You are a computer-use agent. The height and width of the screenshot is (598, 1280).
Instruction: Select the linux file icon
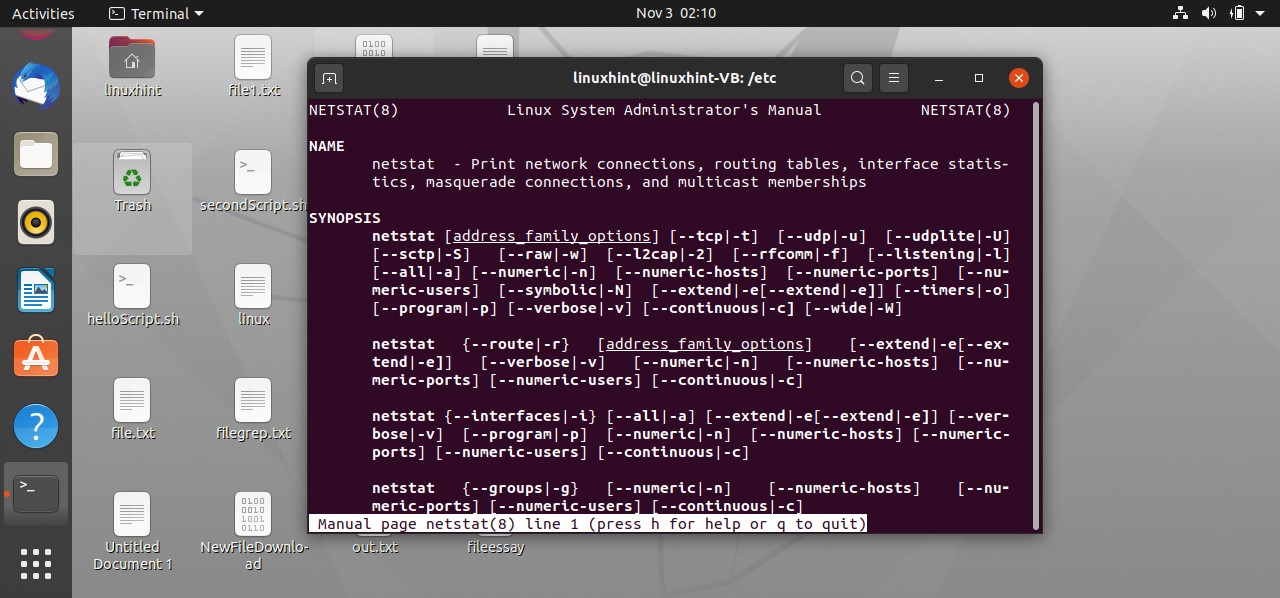(254, 296)
